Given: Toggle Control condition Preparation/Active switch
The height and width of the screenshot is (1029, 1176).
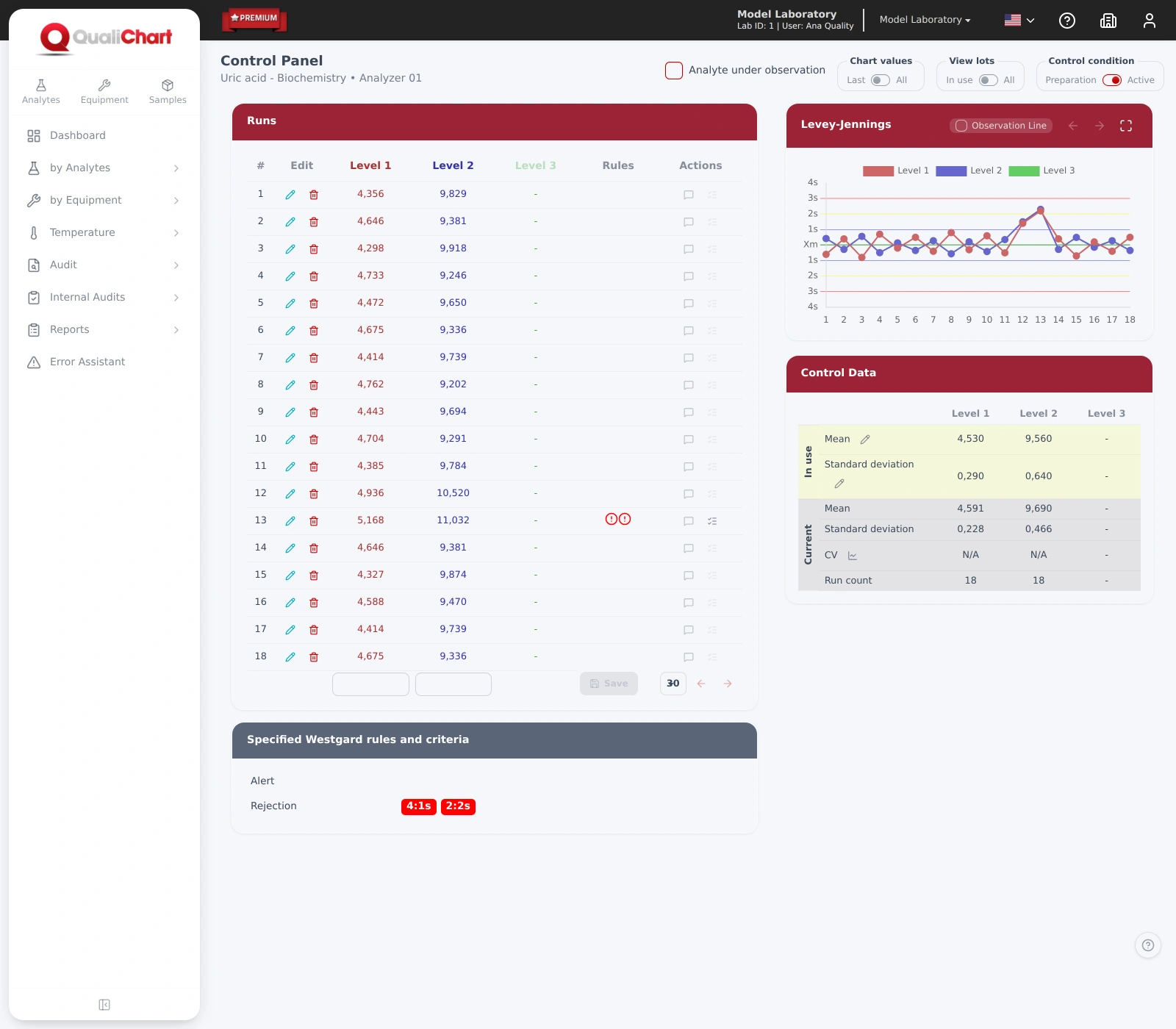Looking at the screenshot, I should click(1112, 80).
